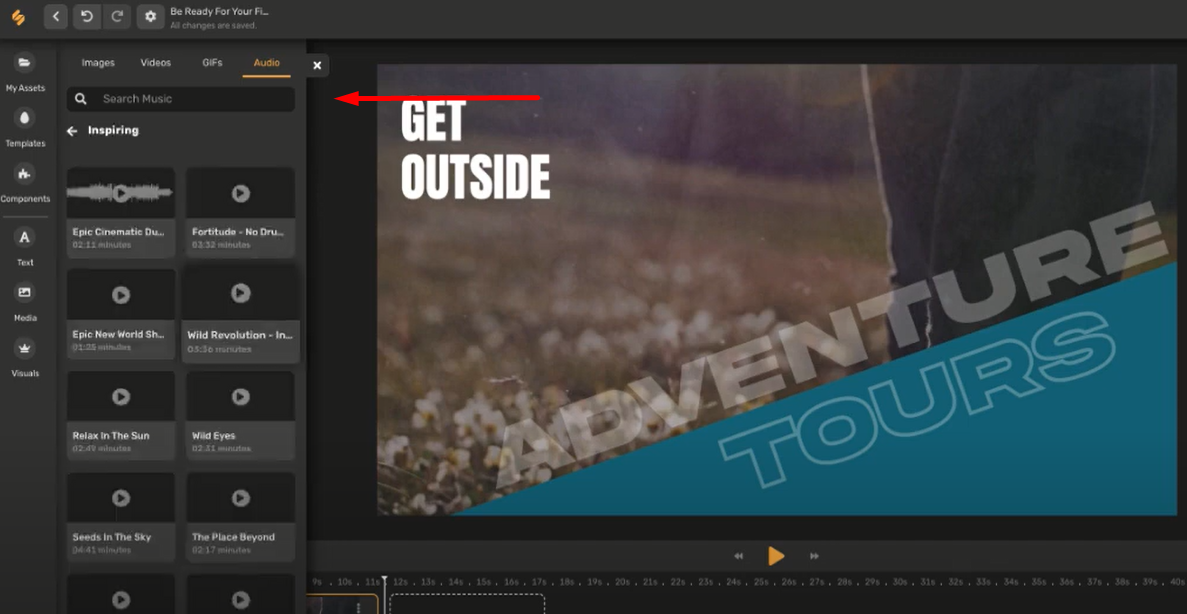The width and height of the screenshot is (1187, 614).
Task: Select the GET OUTSIDE text on canvas
Action: point(475,151)
